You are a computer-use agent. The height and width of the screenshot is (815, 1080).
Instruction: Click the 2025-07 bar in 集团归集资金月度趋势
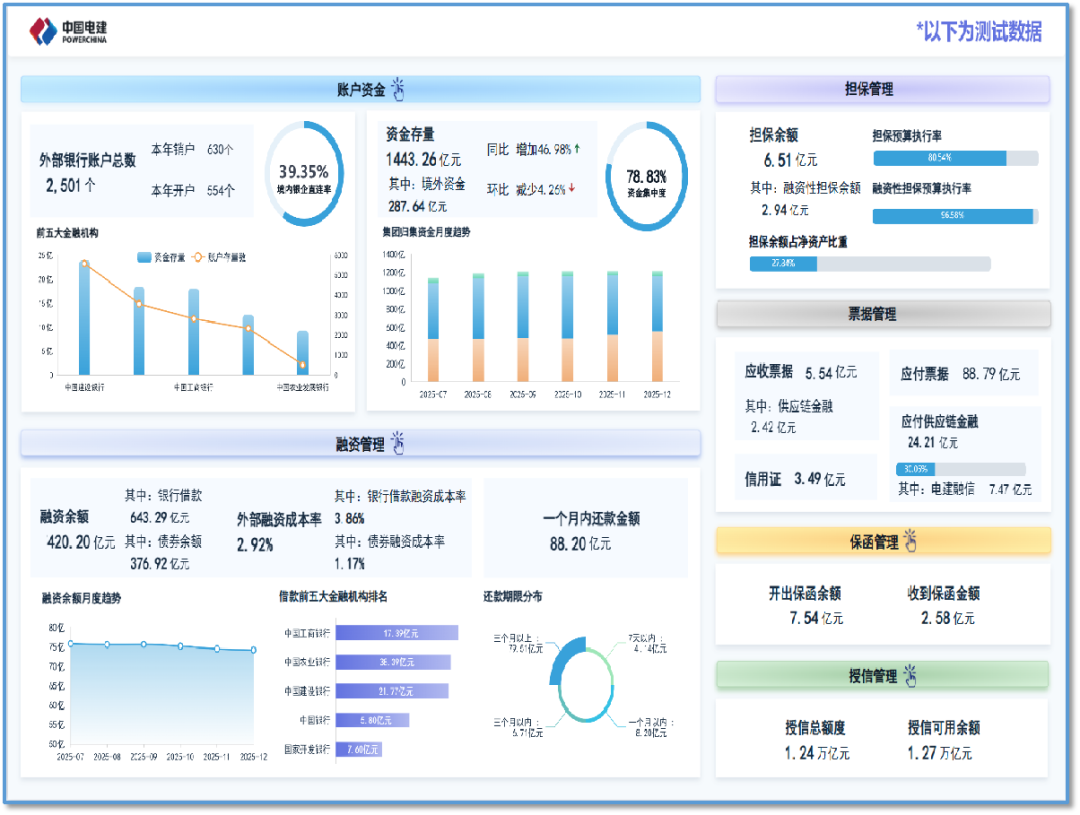pyautogui.click(x=433, y=329)
